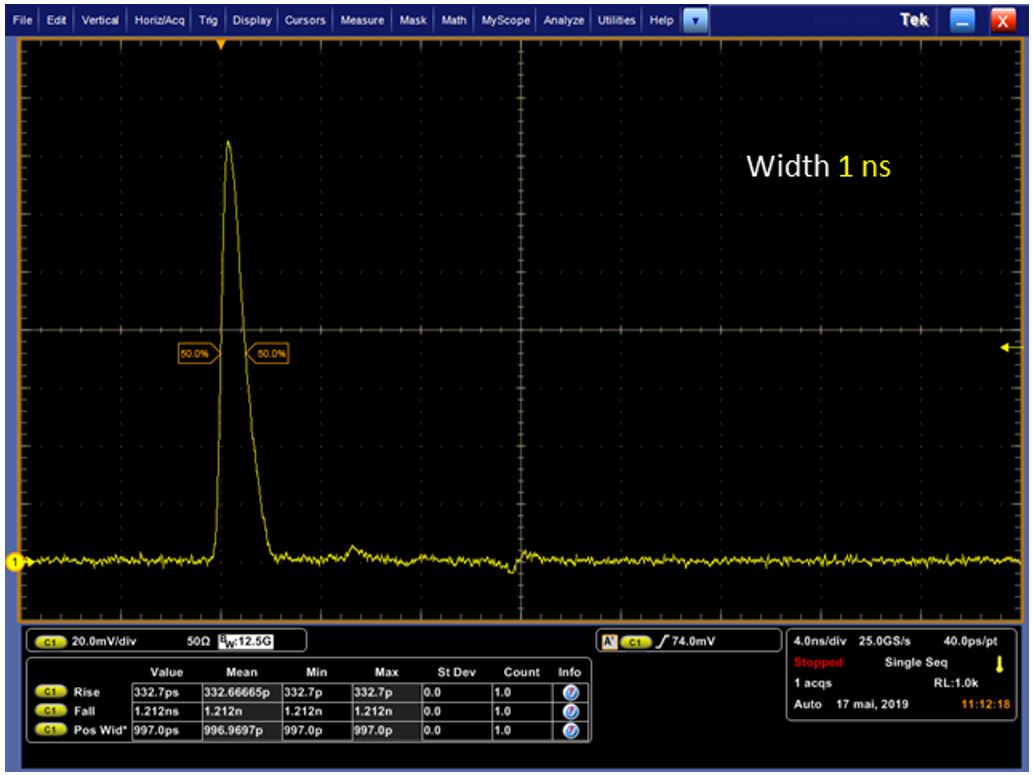This screenshot has width=1033, height=775.
Task: Click the 50.0% marker on the falling edge
Action: (267, 353)
